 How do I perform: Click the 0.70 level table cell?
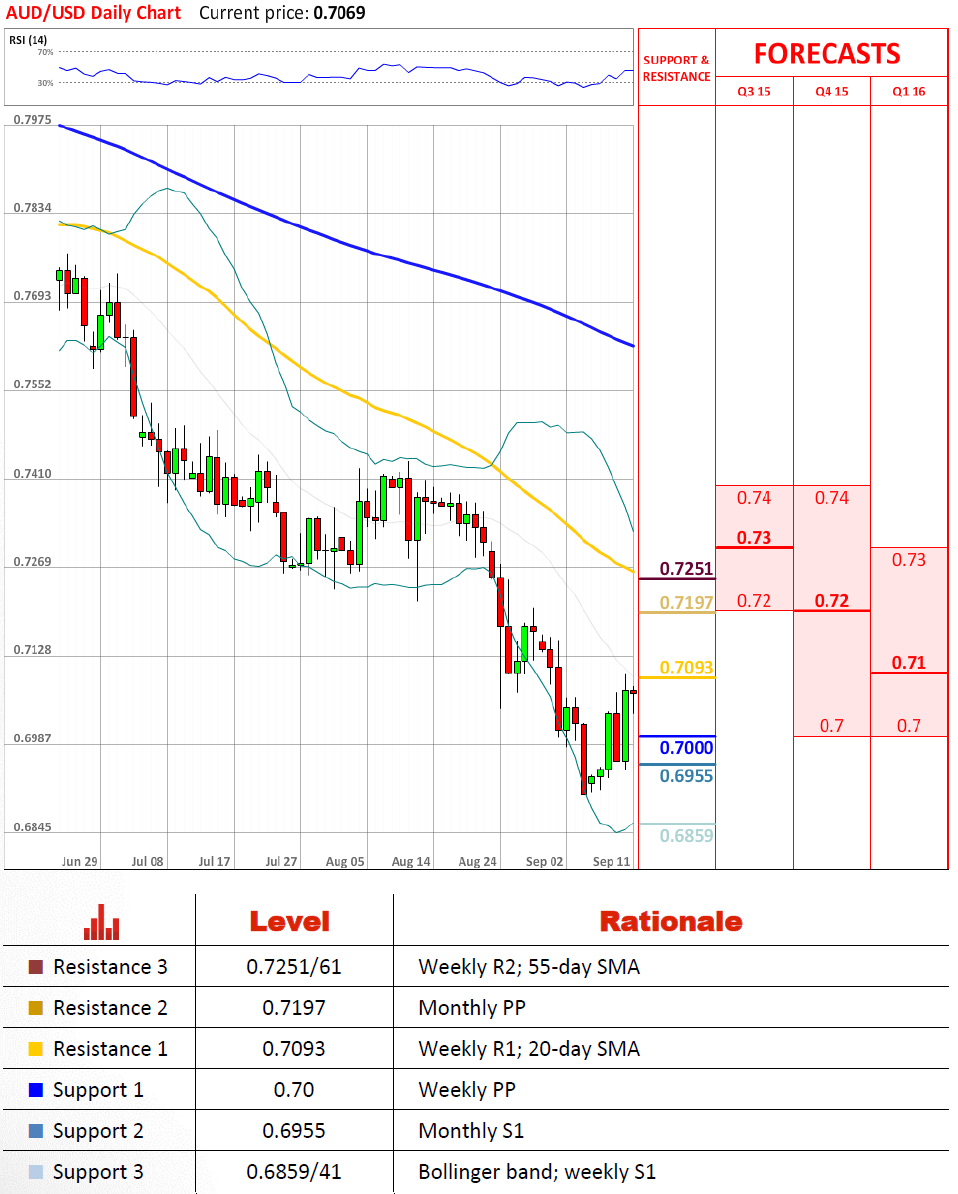point(294,1090)
